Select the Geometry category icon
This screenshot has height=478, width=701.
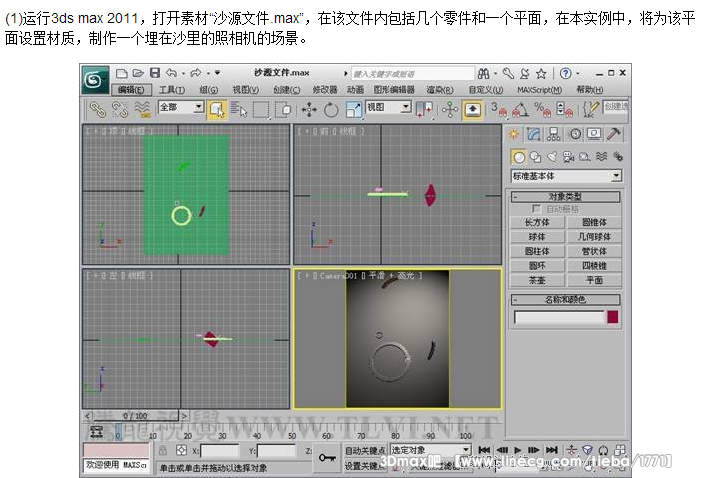click(519, 157)
